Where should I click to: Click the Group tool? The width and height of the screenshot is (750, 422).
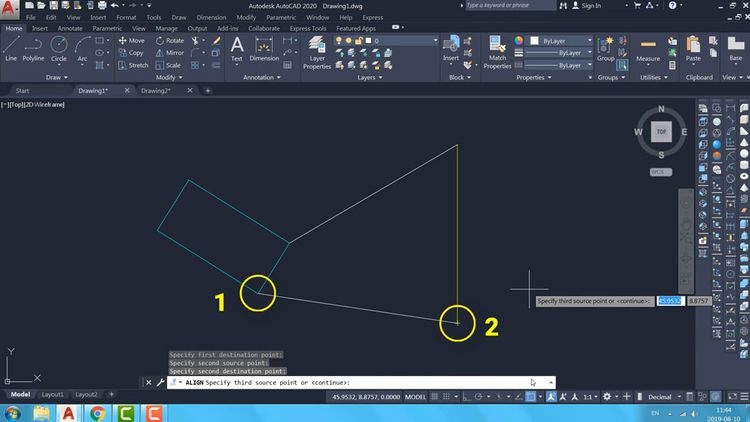click(x=605, y=49)
